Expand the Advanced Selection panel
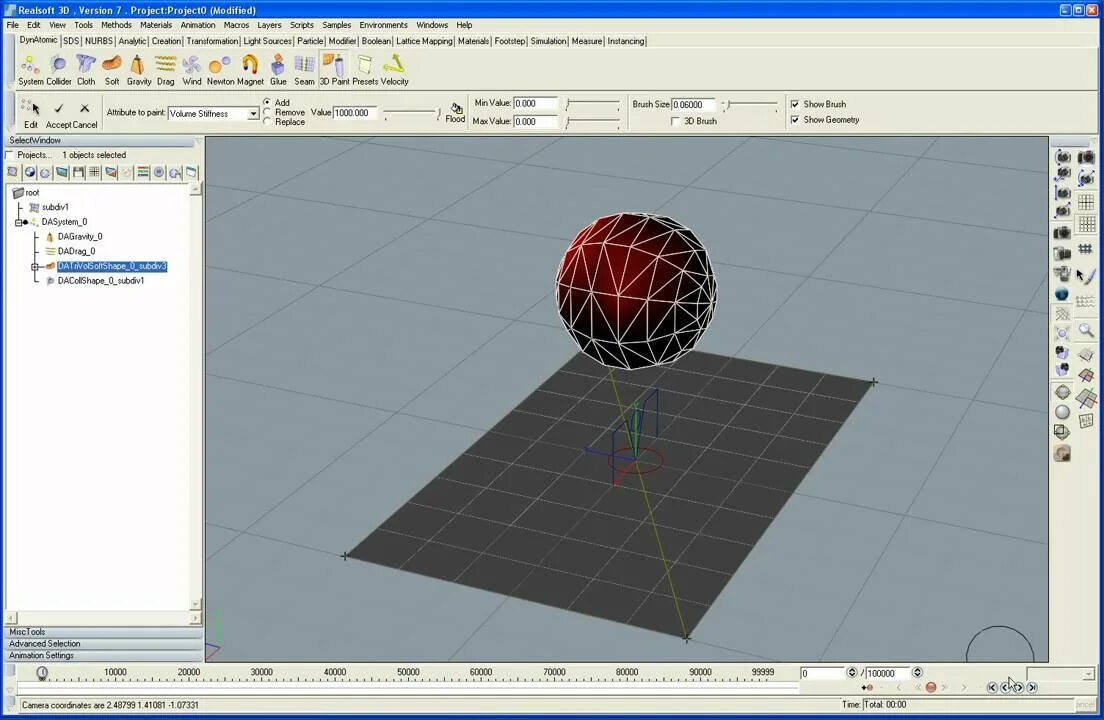Image resolution: width=1104 pixels, height=720 pixels. coord(104,644)
